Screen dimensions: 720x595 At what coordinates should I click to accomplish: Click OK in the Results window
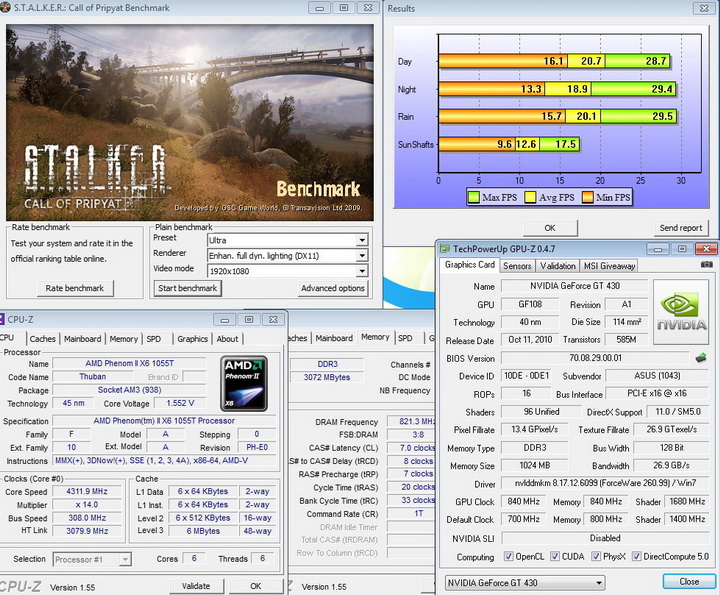550,228
